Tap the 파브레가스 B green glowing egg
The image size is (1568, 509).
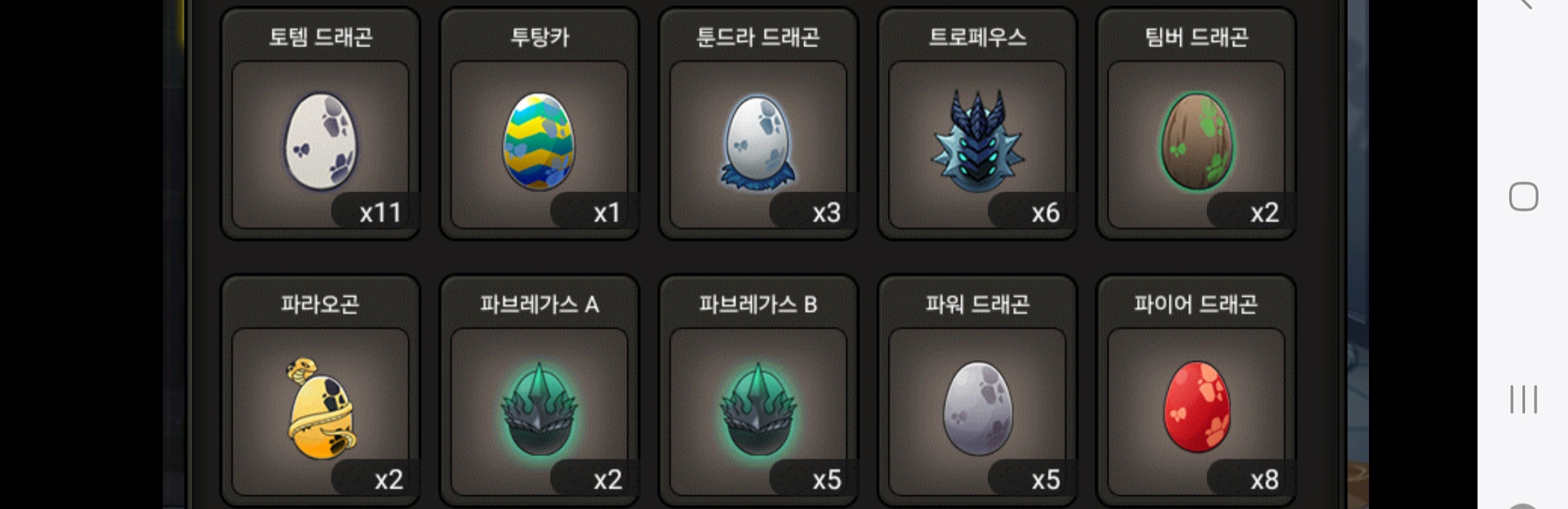[x=758, y=409]
